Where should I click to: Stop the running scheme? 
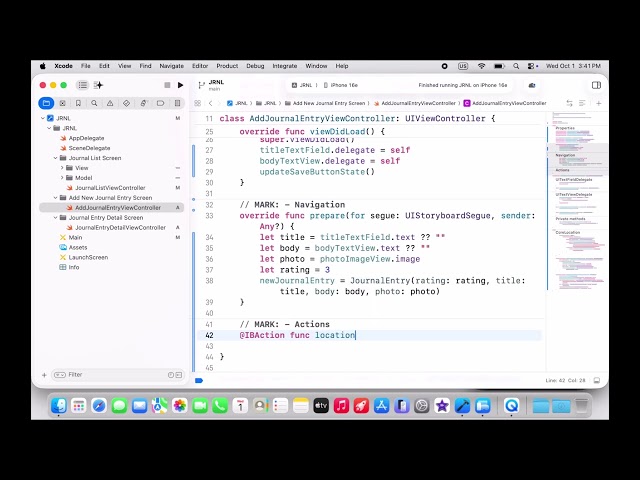pos(167,85)
